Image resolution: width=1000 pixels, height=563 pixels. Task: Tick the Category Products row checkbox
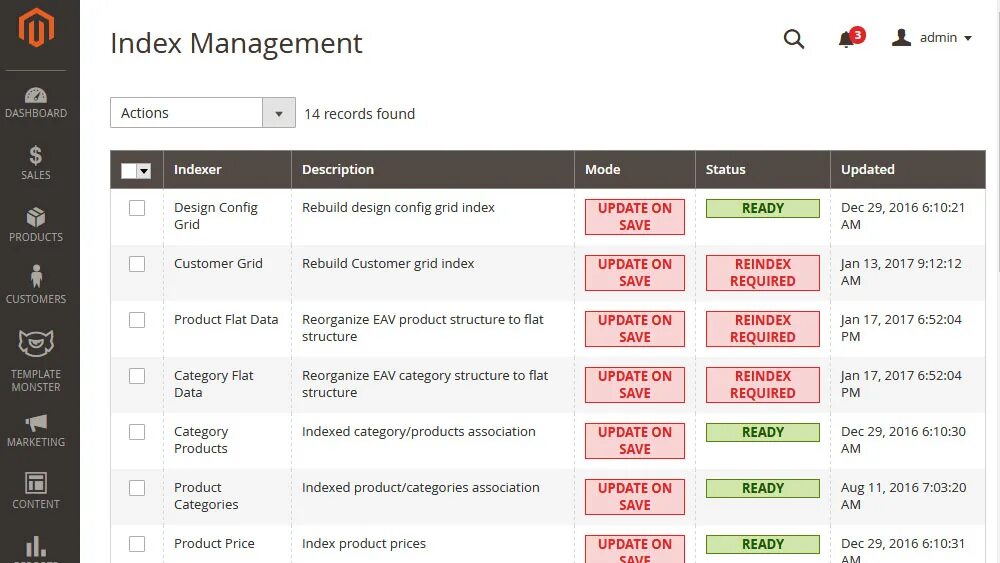[x=137, y=432]
